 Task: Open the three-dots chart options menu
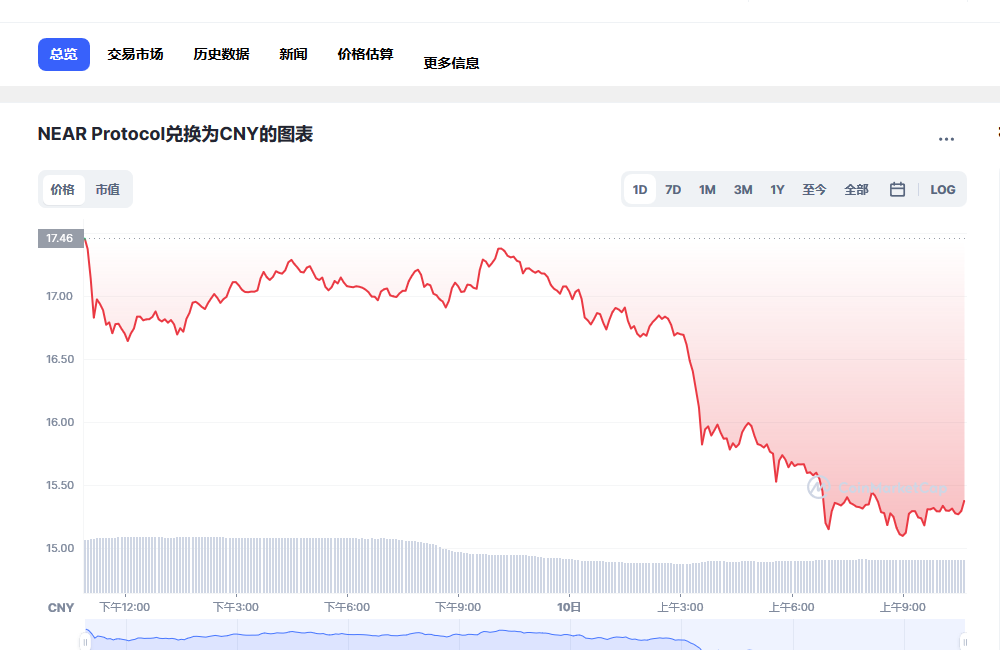pyautogui.click(x=946, y=138)
